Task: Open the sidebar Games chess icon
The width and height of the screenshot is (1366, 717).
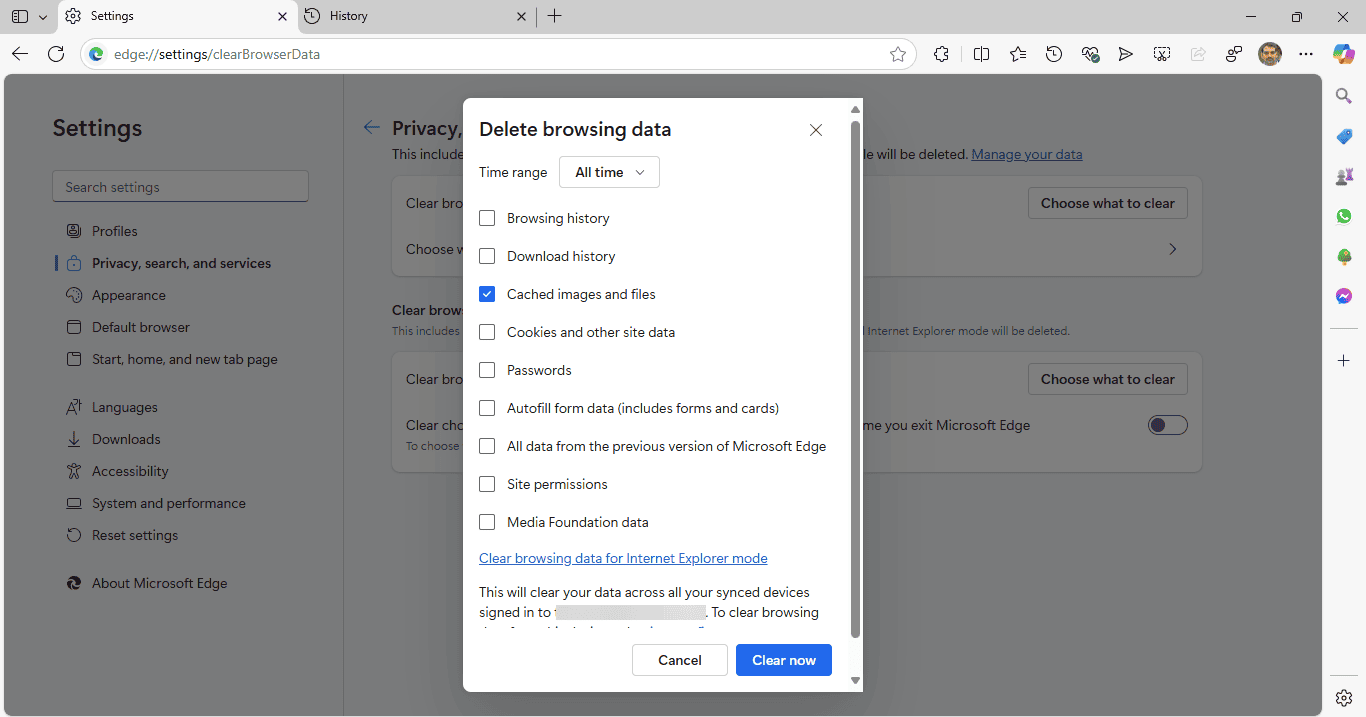Action: pyautogui.click(x=1344, y=176)
